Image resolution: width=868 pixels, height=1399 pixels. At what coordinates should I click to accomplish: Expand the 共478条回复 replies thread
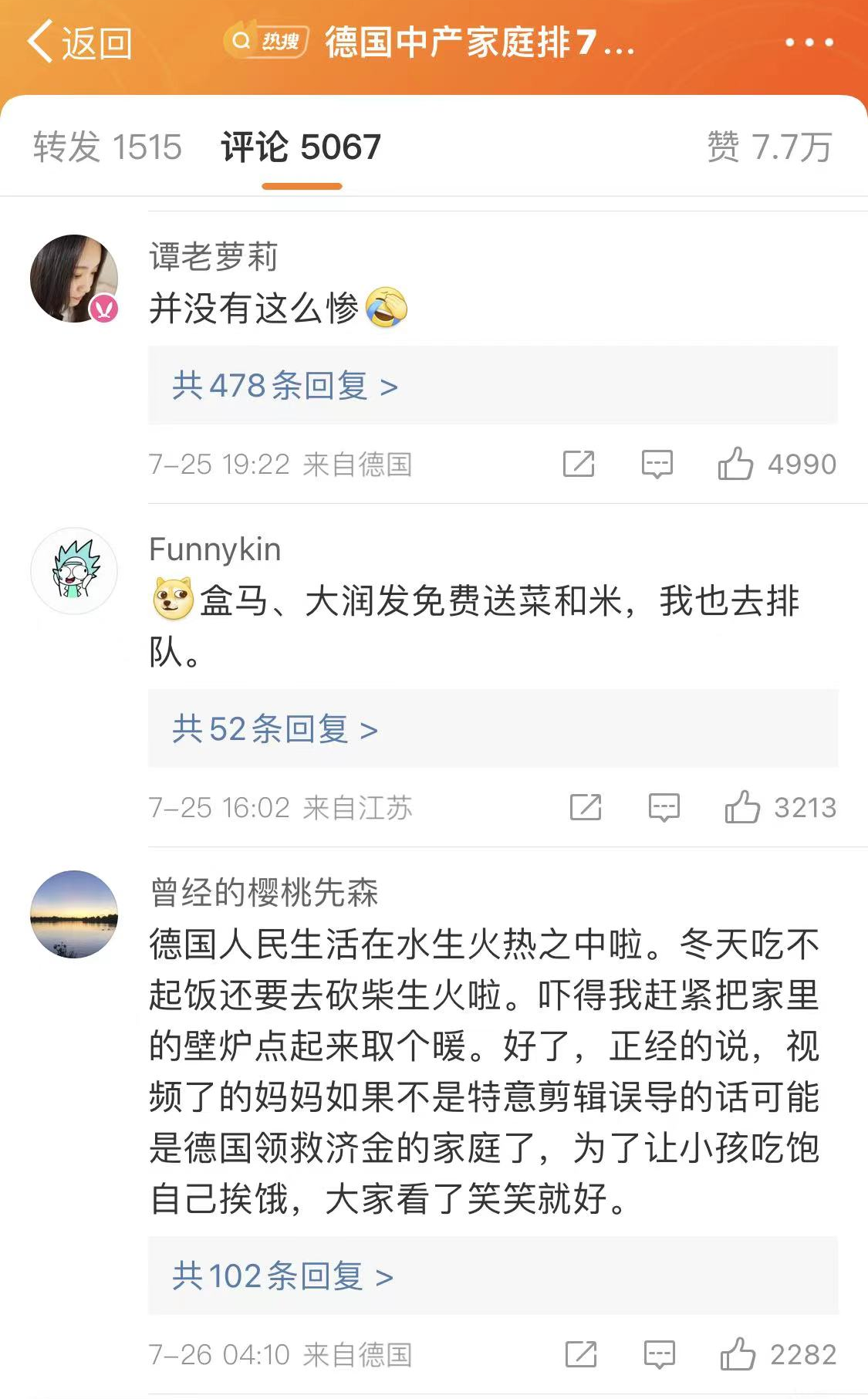(285, 386)
